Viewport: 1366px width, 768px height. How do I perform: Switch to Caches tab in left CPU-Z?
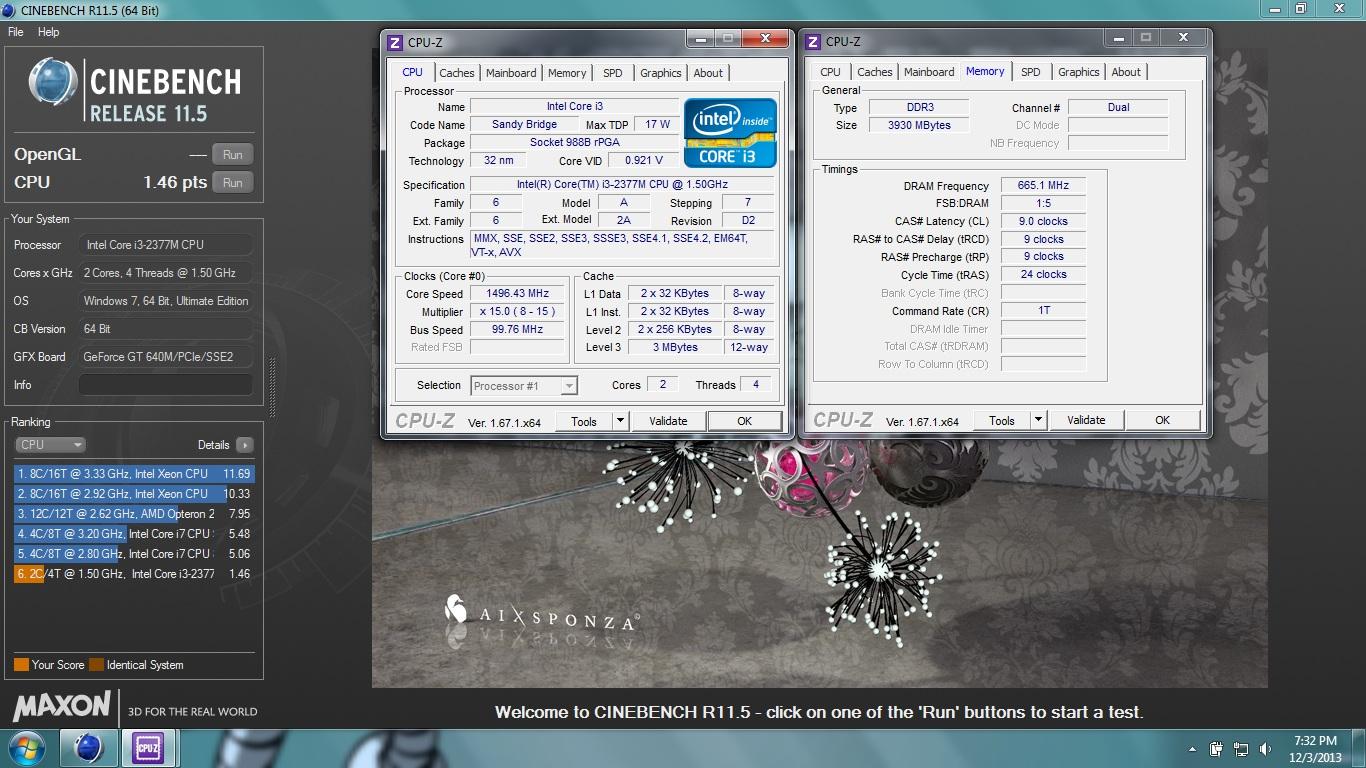(457, 73)
